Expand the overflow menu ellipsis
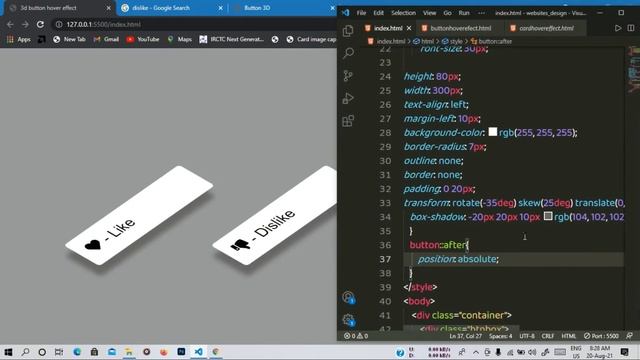640x360 pixels. [482, 13]
